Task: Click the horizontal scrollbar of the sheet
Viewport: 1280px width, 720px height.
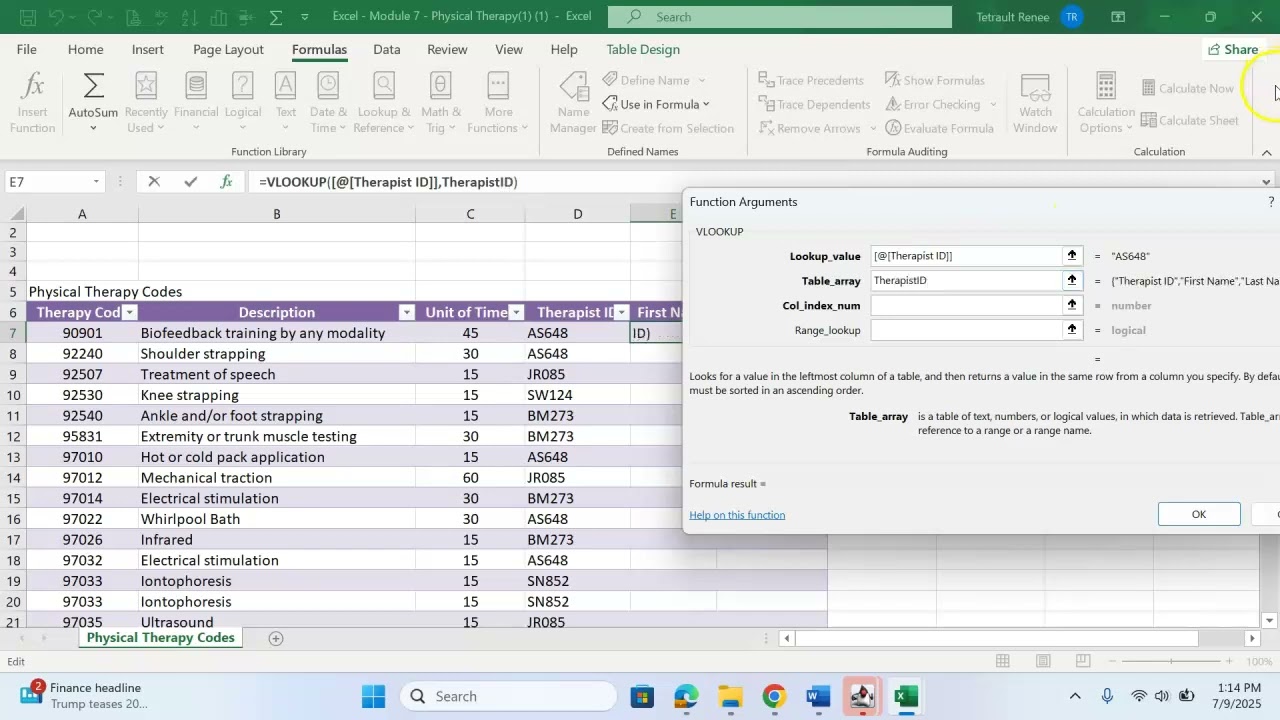Action: (x=998, y=638)
